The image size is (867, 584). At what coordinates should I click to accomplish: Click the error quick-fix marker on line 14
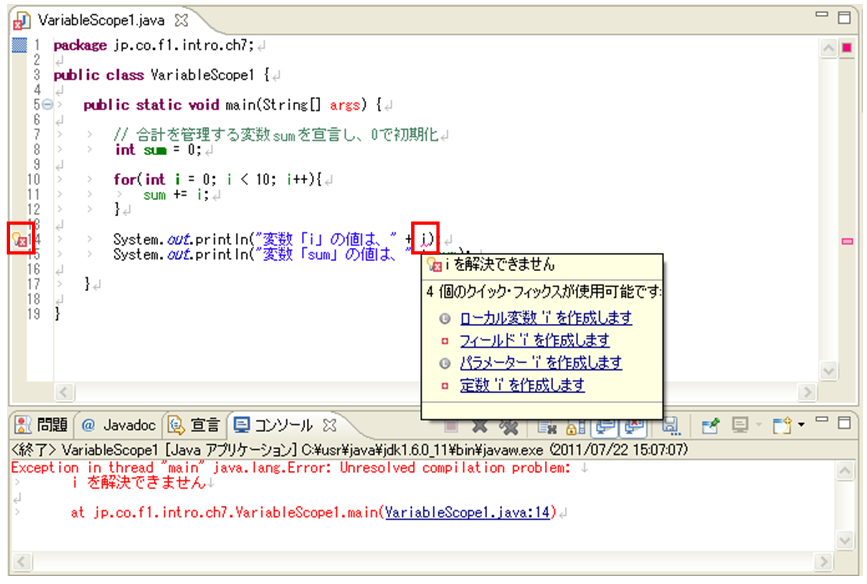click(x=20, y=239)
